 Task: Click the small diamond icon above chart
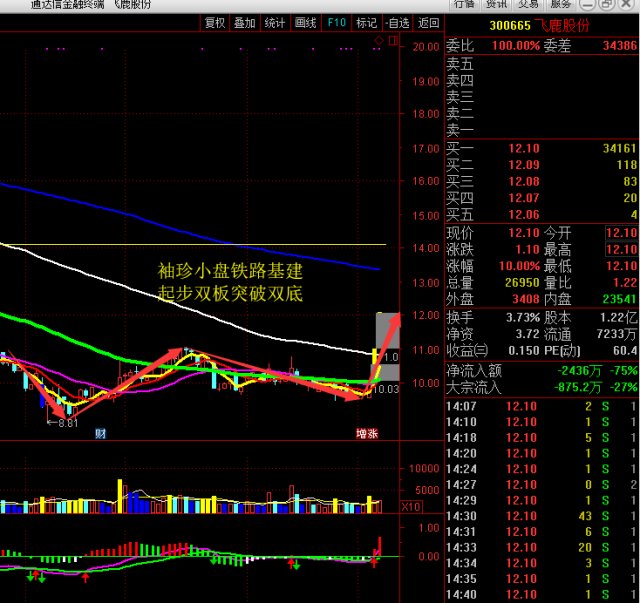pyautogui.click(x=378, y=40)
